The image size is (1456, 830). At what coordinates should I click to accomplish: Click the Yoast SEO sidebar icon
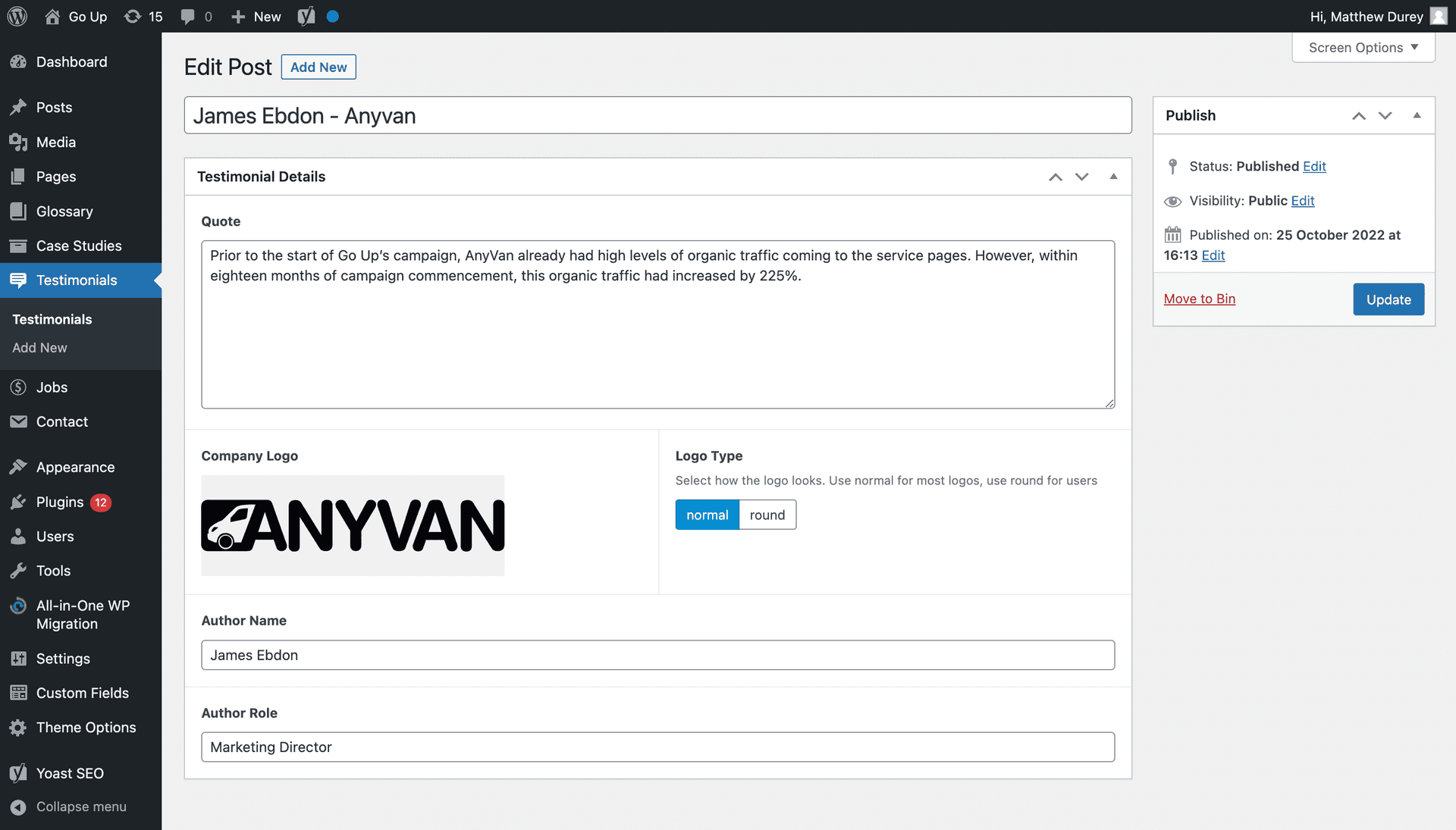pos(18,773)
